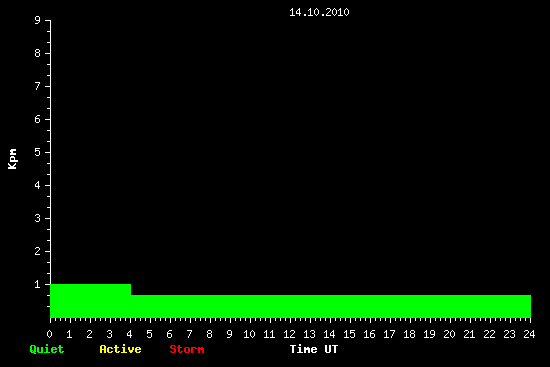This screenshot has height=367, width=550.
Task: Click the Kp value 3 axis label
Action: coord(38,218)
